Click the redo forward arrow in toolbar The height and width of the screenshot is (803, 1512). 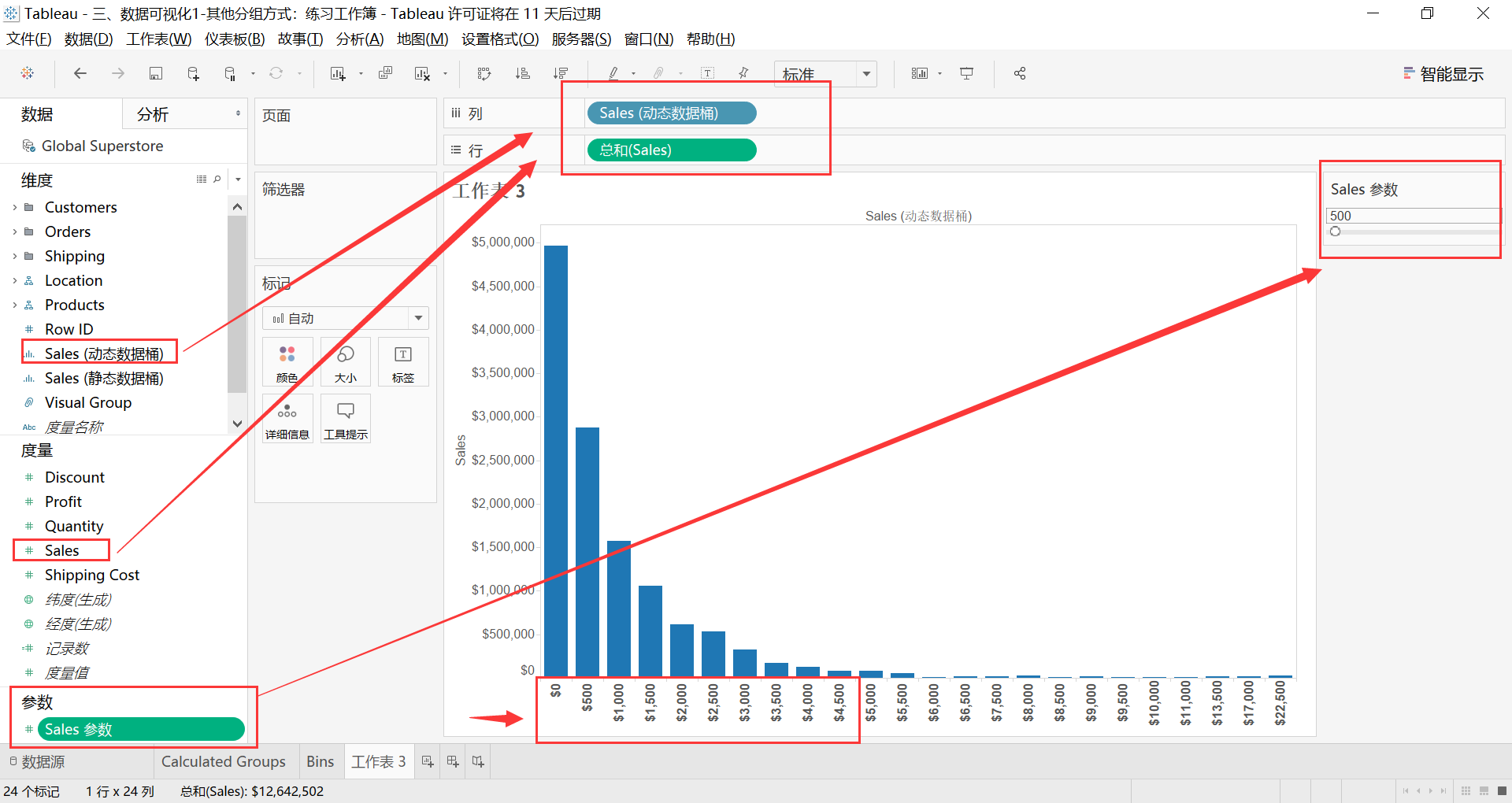[118, 73]
